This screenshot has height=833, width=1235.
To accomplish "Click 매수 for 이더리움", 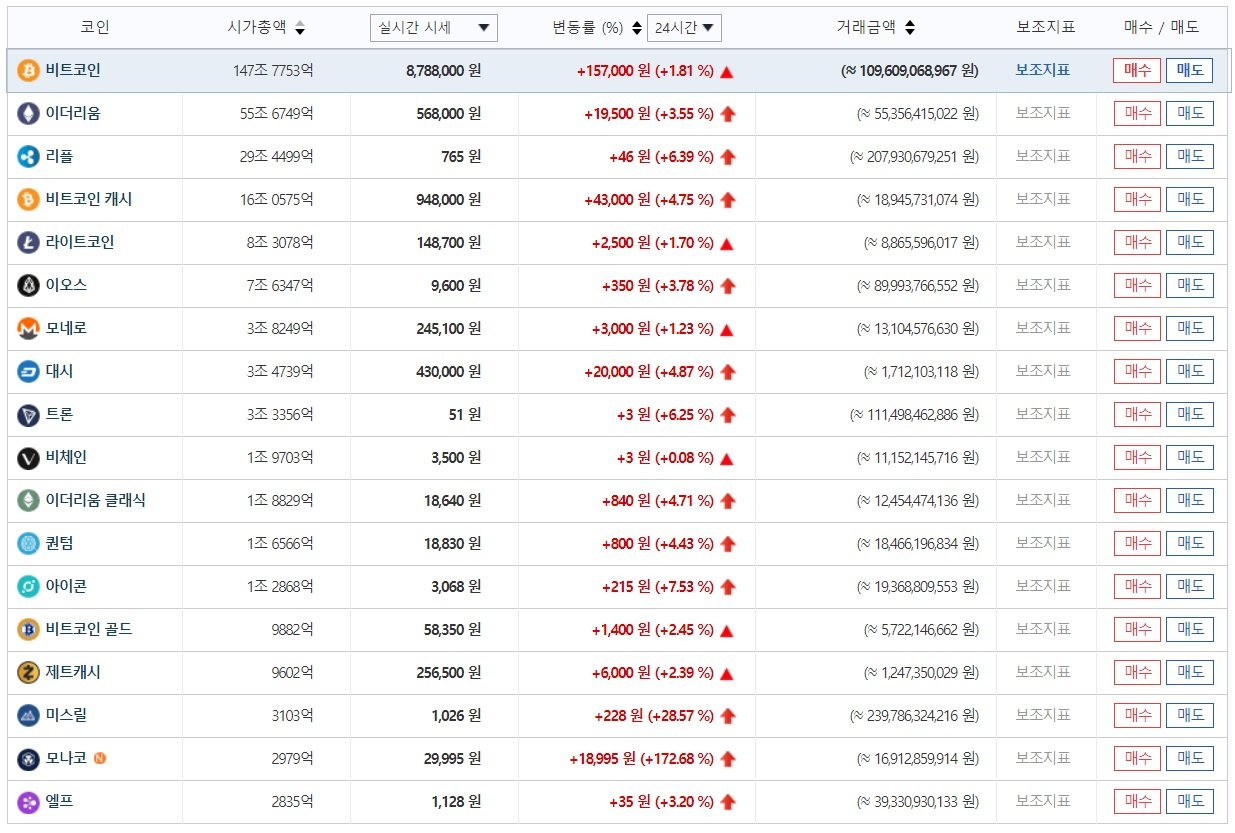I will pos(1137,113).
